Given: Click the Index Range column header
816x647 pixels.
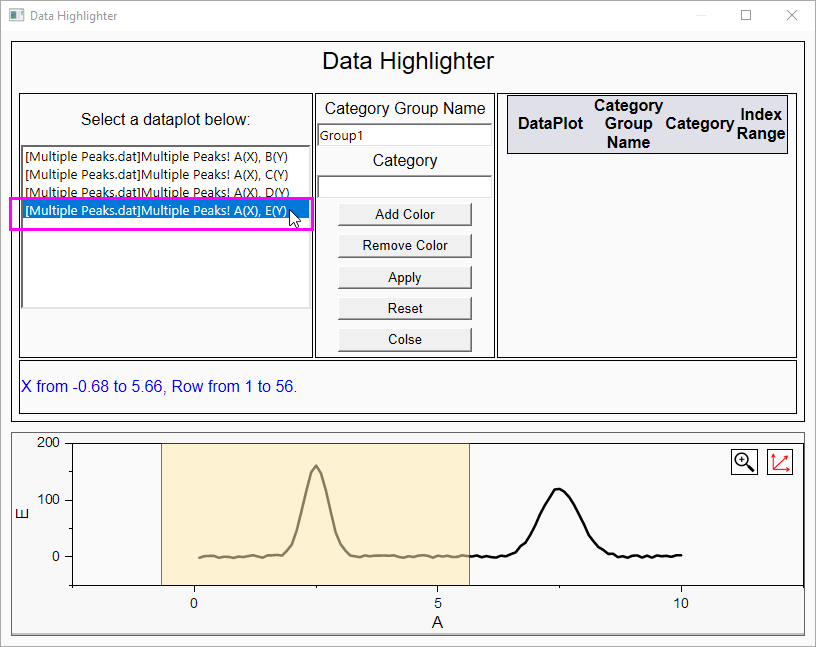Looking at the screenshot, I should pos(761,123).
